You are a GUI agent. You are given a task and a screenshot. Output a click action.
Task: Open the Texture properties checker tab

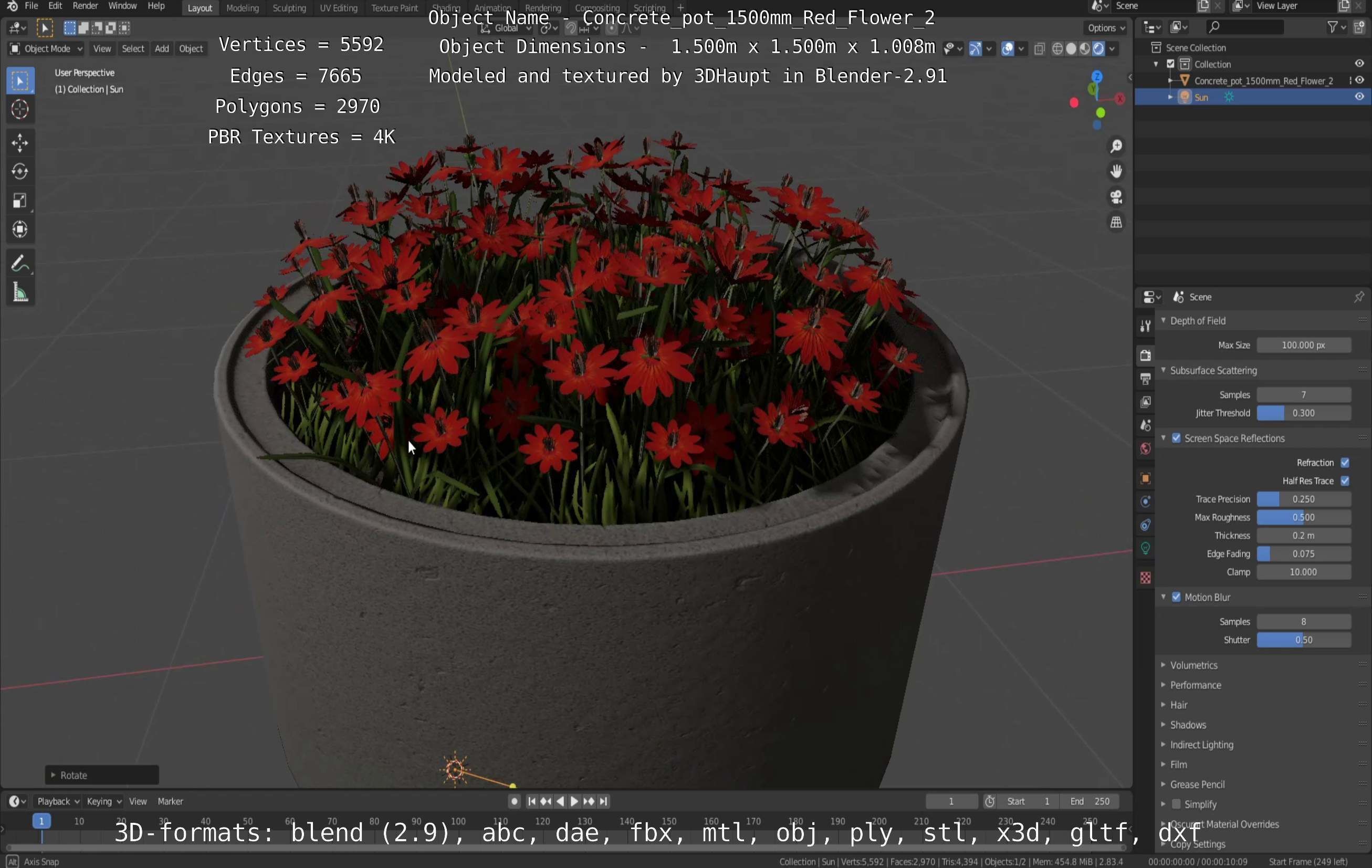coord(1145,577)
